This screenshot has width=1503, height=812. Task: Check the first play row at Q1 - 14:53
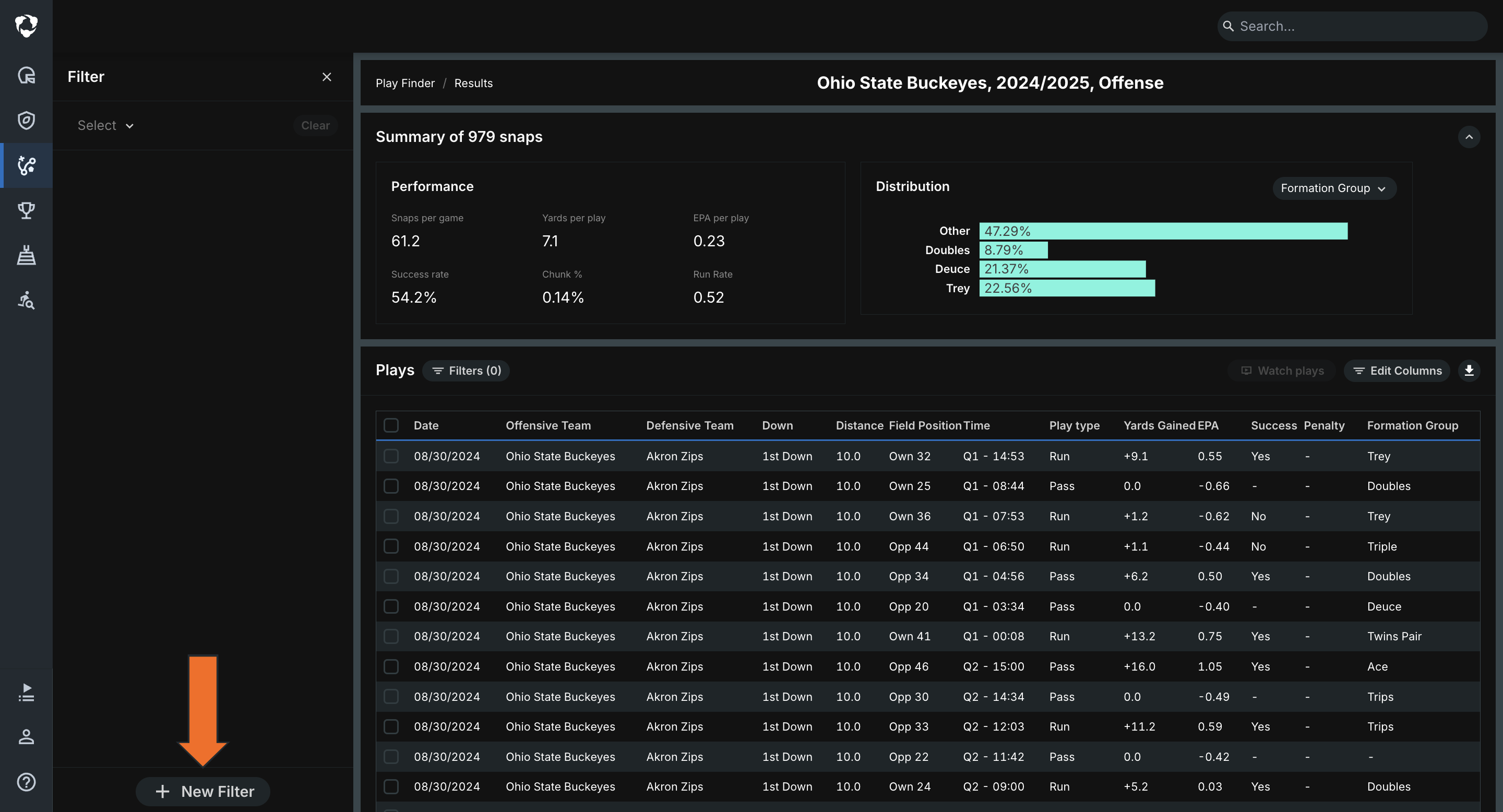coord(391,456)
